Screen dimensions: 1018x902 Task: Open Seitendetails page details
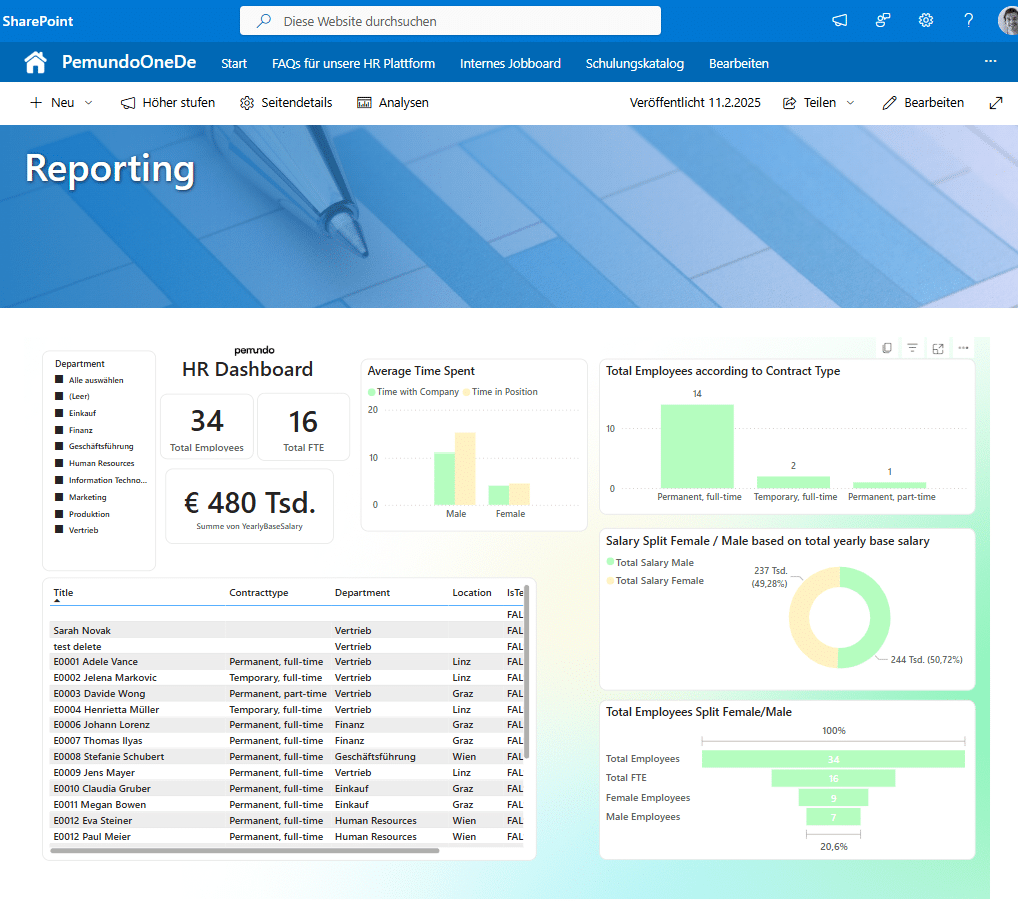pos(286,103)
